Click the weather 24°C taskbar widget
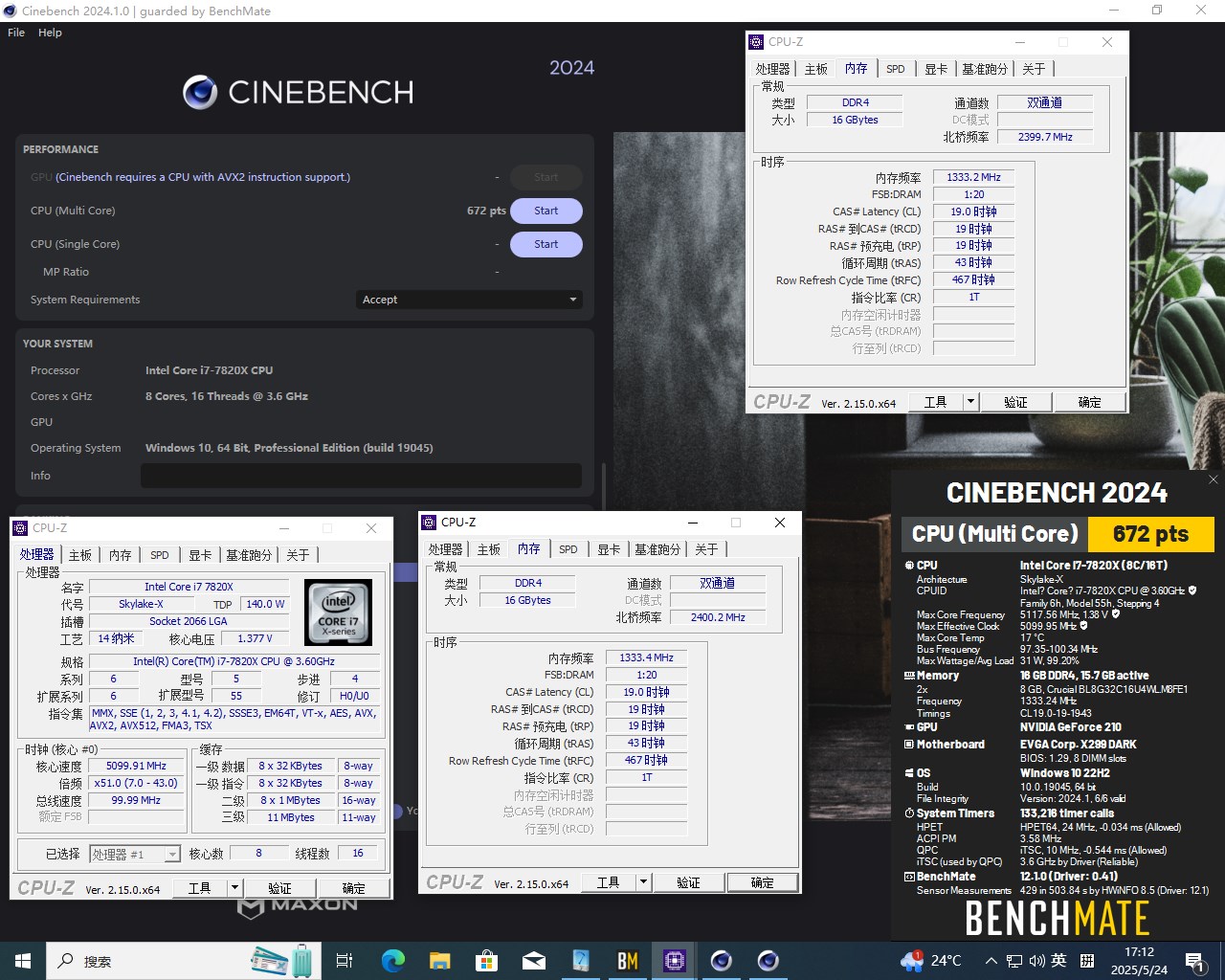1225x980 pixels. point(931,961)
